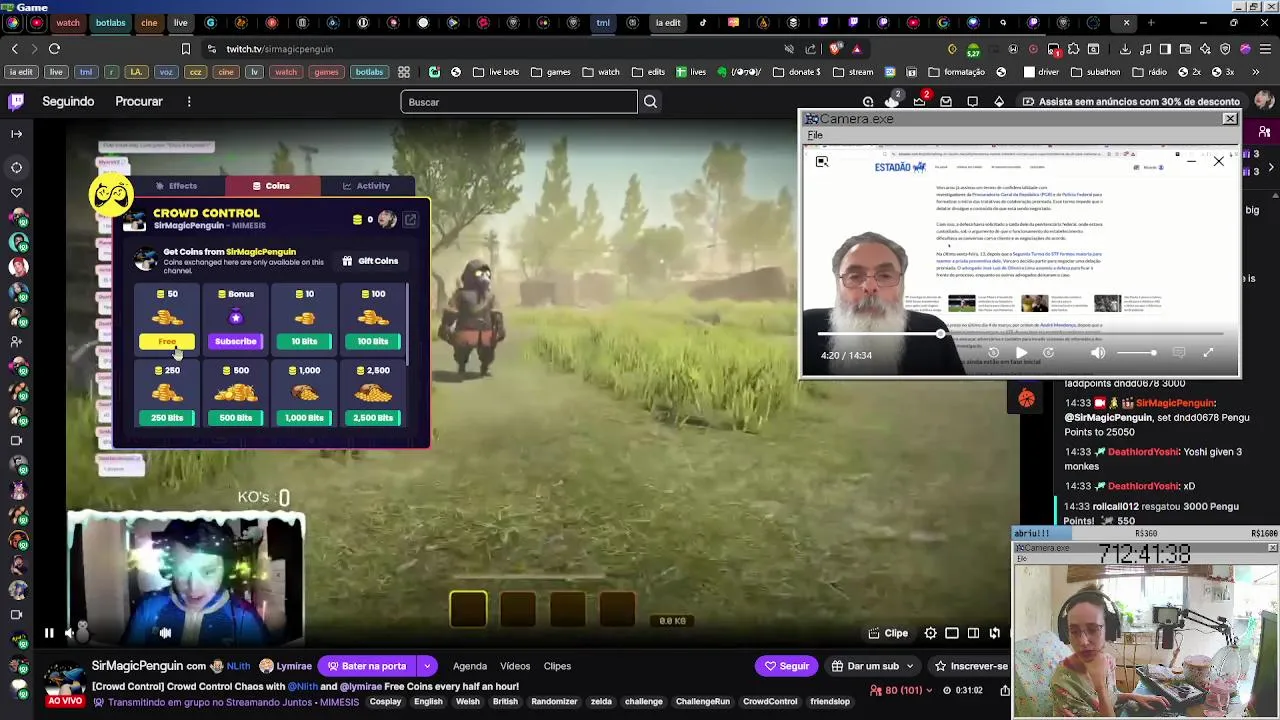The width and height of the screenshot is (1280, 720).
Task: Follow channel with Seguir button
Action: [786, 666]
